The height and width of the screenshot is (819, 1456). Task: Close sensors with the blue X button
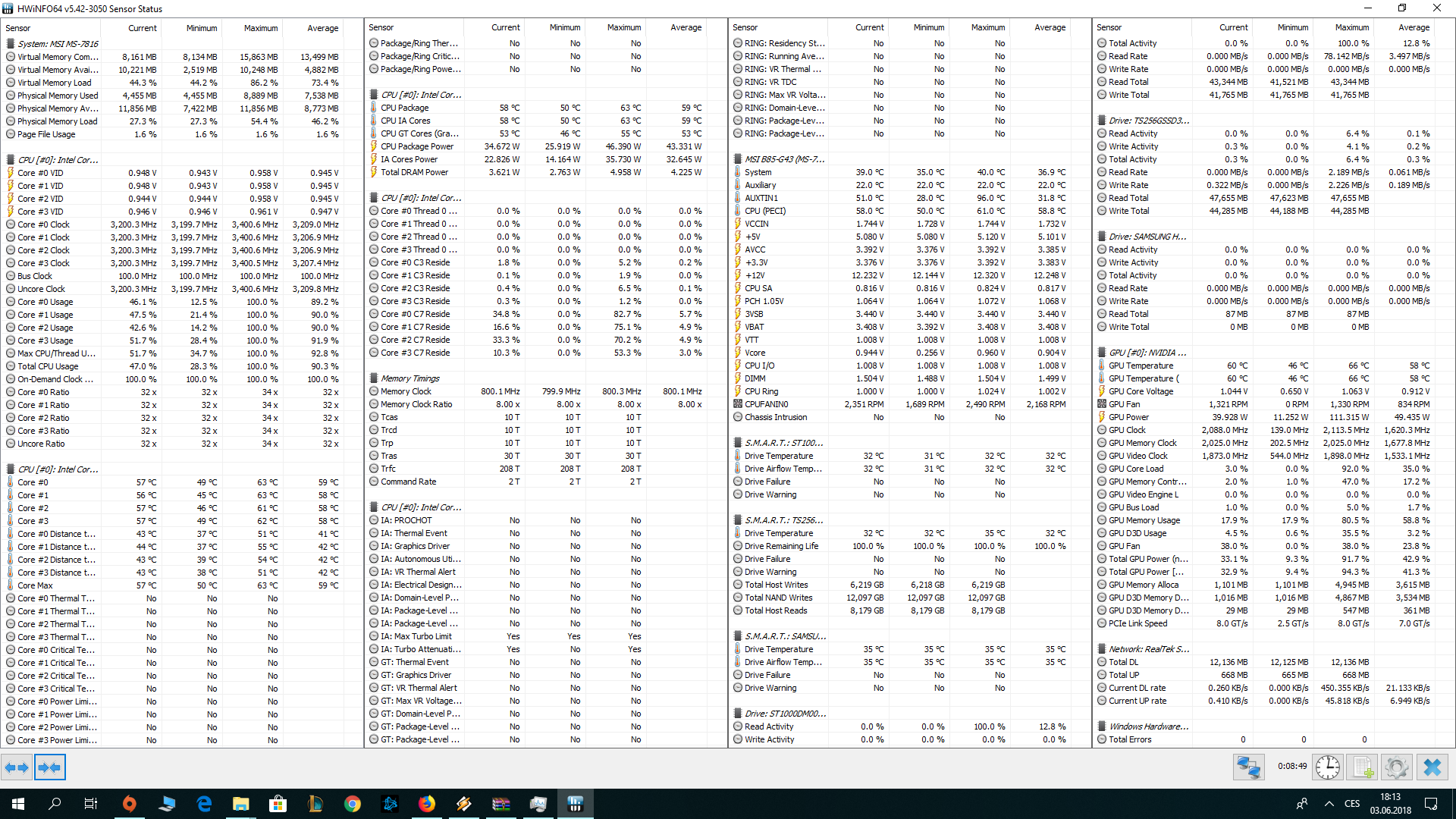[1432, 767]
